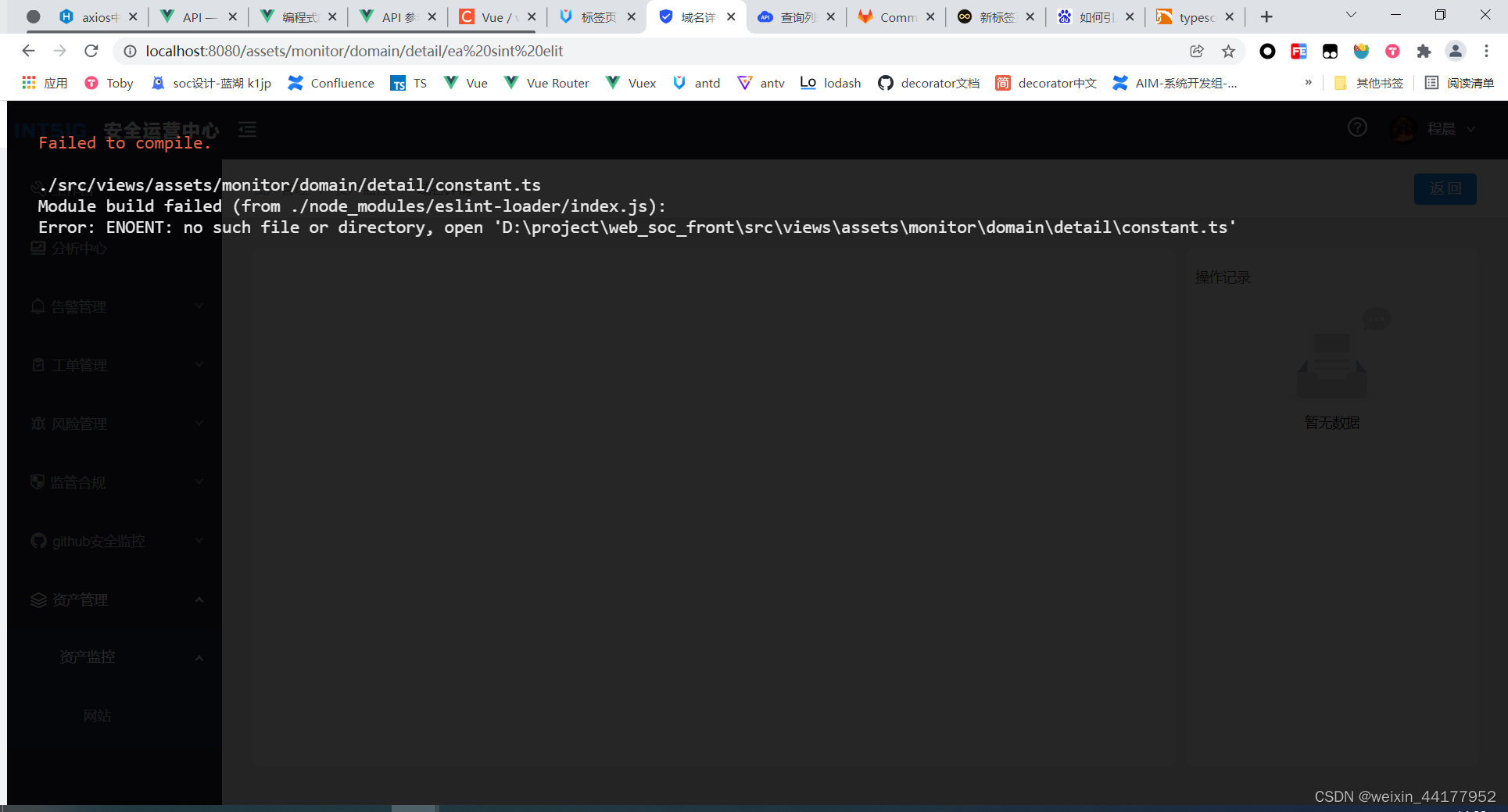Expand the 工单管理 menu
The image size is (1508, 812).
point(114,365)
